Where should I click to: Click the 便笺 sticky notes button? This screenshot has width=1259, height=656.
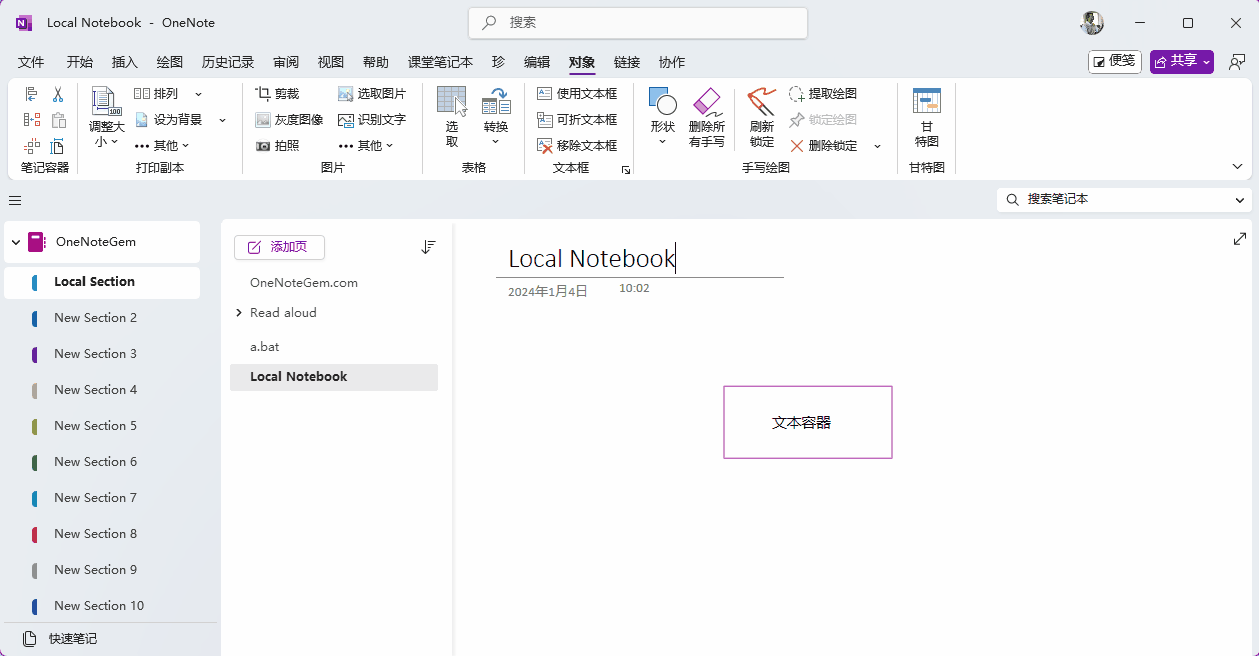(x=1115, y=62)
